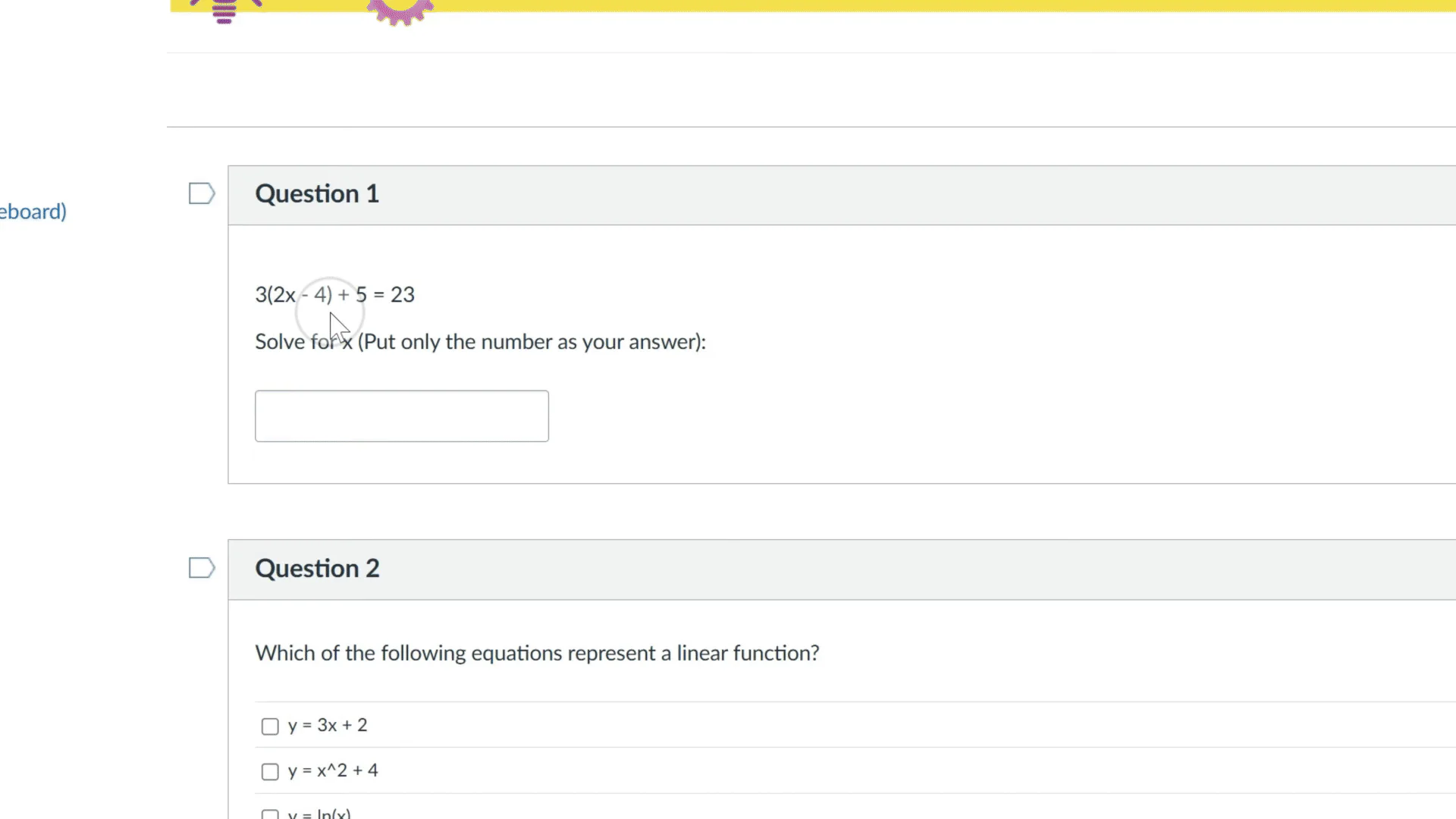Click the "Question 1" heading
This screenshot has height=819, width=1456.
(x=317, y=194)
